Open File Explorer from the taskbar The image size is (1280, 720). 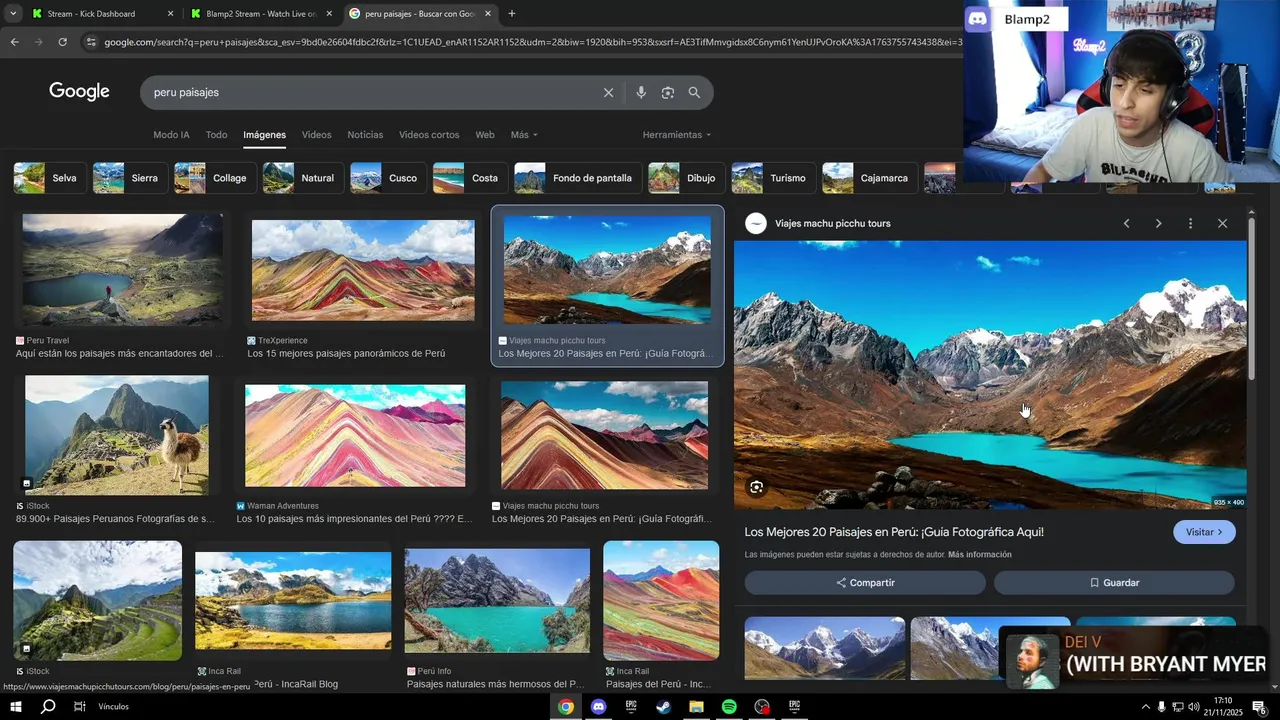click(x=696, y=706)
